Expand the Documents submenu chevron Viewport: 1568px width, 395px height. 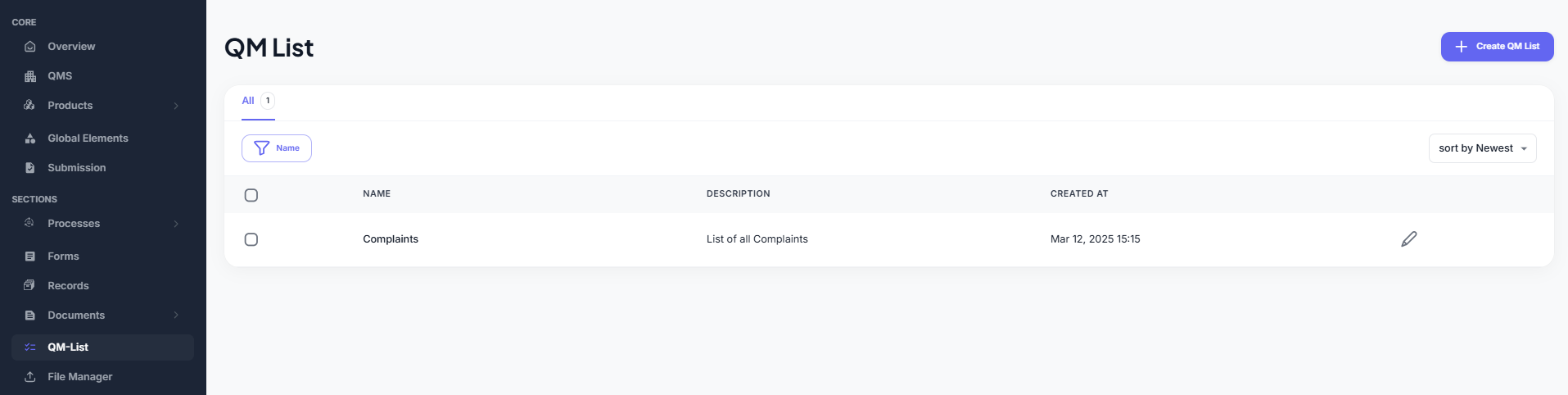coord(176,316)
